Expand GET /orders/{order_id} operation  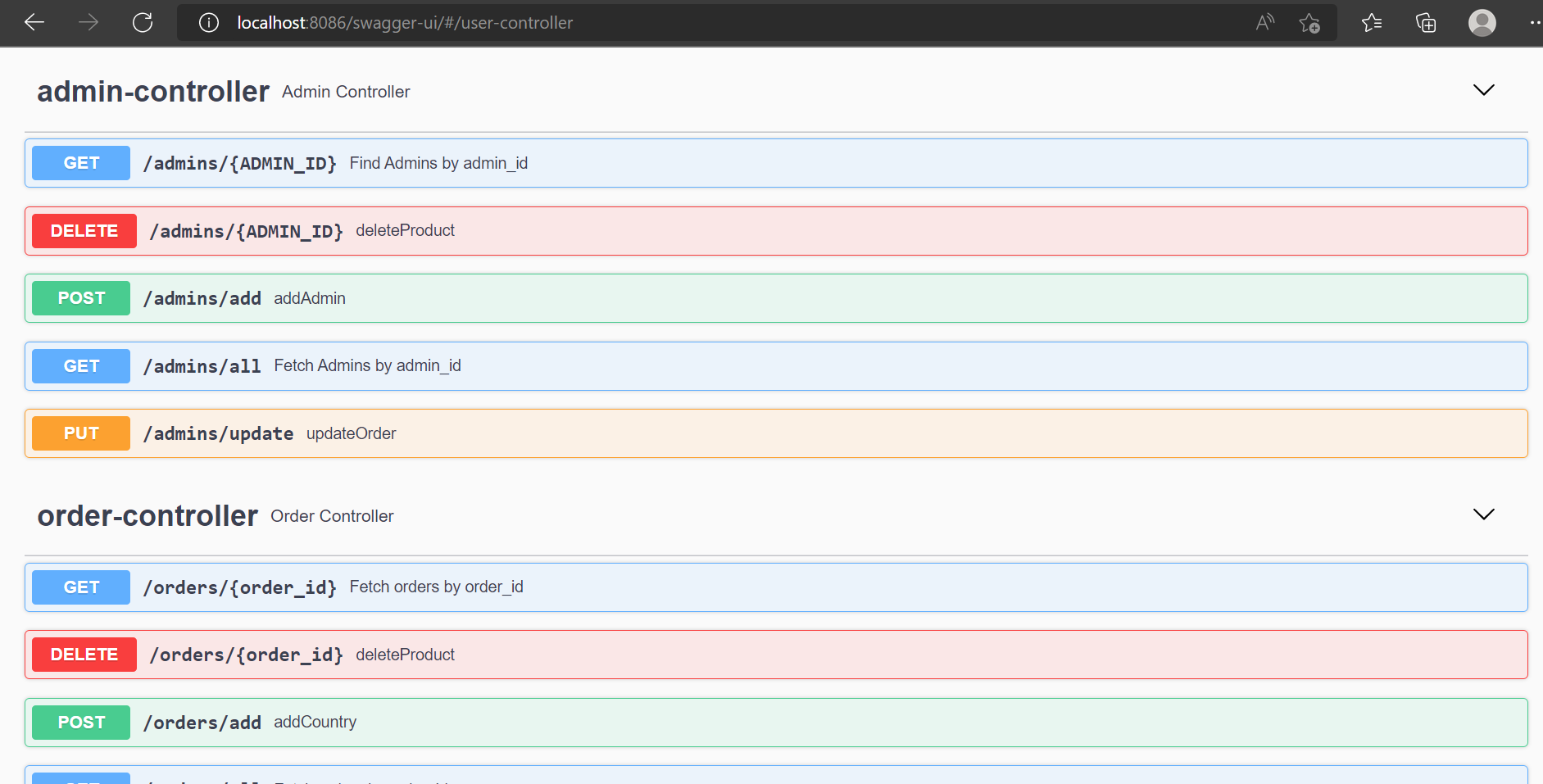coord(776,587)
